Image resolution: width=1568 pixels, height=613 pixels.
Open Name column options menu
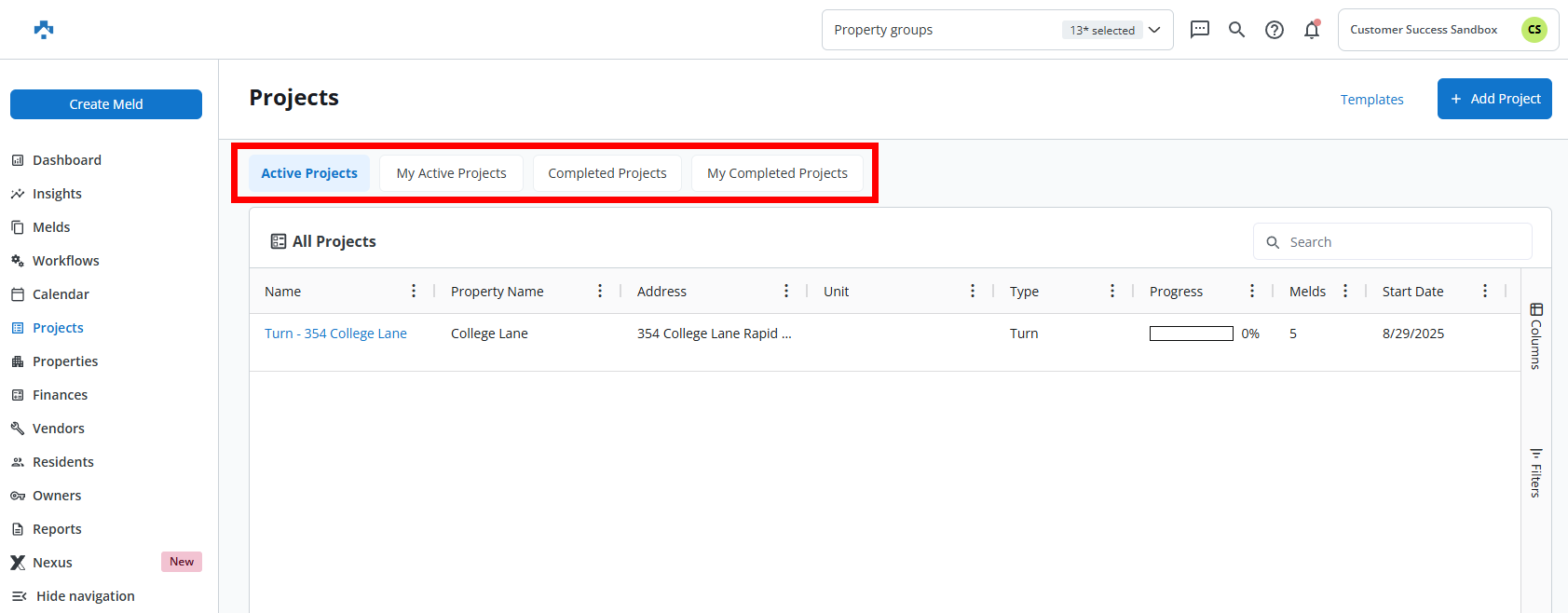pyautogui.click(x=414, y=292)
